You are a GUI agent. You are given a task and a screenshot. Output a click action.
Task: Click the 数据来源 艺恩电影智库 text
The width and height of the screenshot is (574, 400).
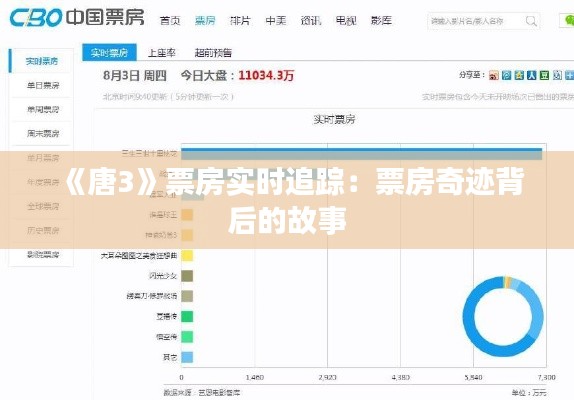(x=202, y=393)
